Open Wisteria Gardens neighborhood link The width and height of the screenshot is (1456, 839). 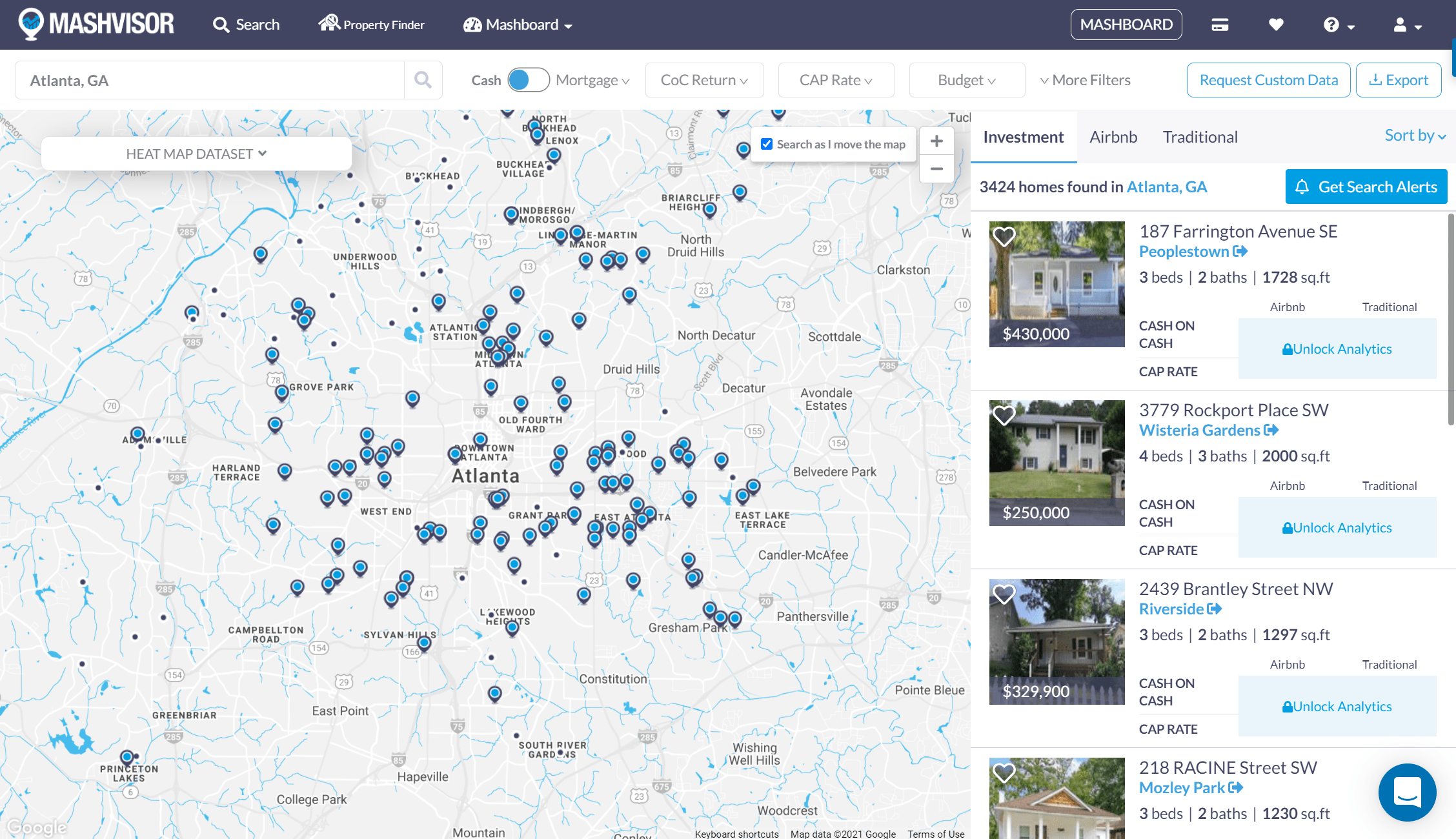coord(1208,430)
